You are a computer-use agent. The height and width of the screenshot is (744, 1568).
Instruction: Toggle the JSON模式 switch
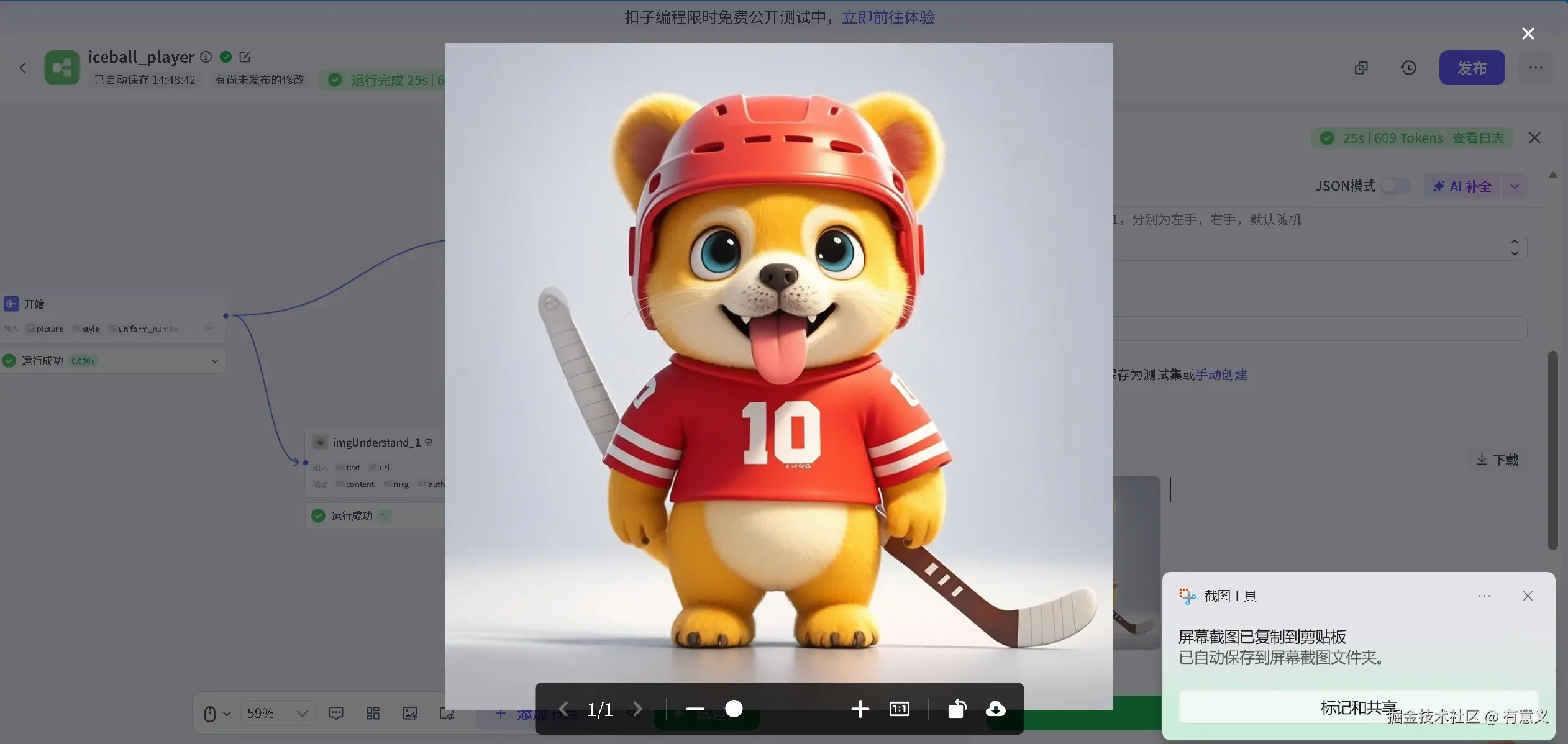[x=1395, y=186]
